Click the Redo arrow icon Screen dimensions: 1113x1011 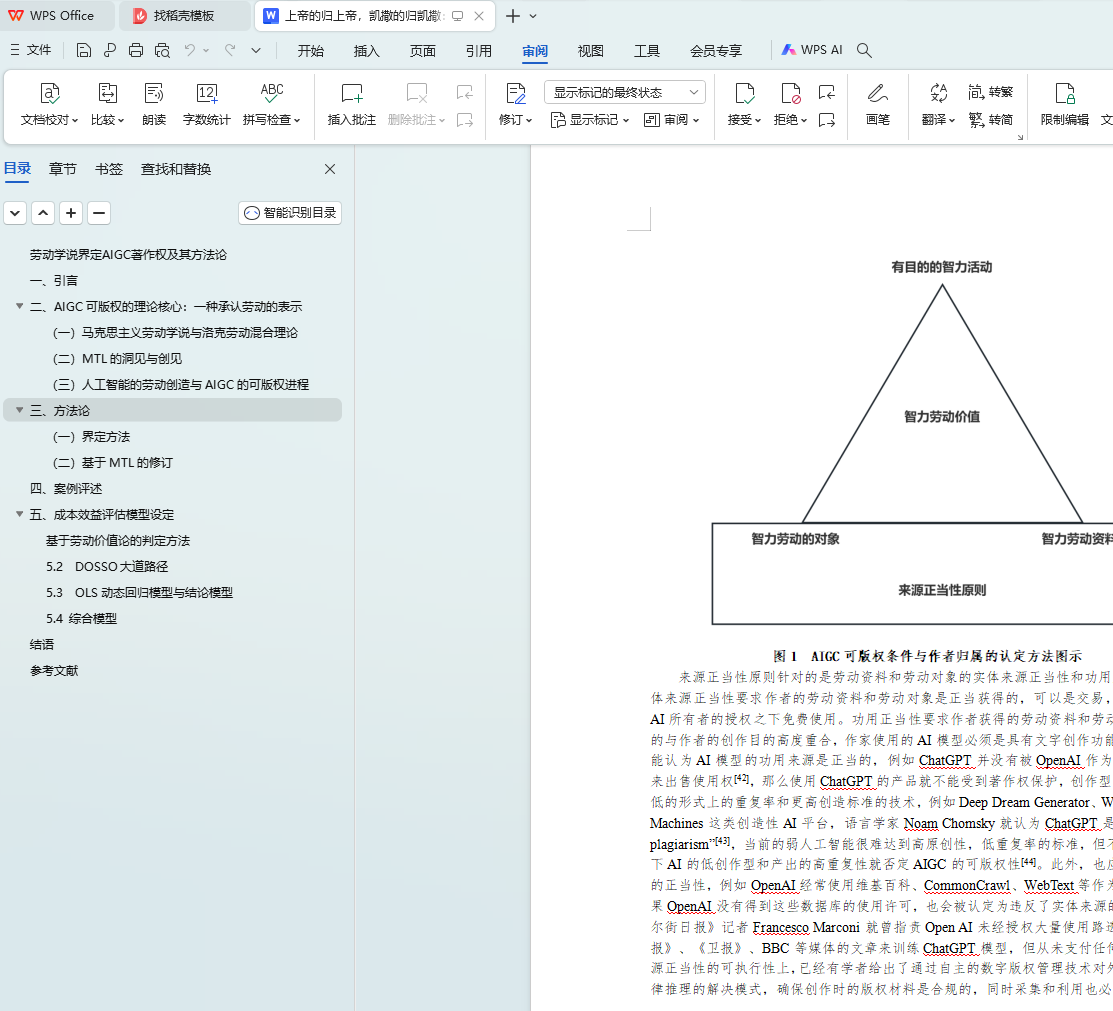click(x=230, y=50)
